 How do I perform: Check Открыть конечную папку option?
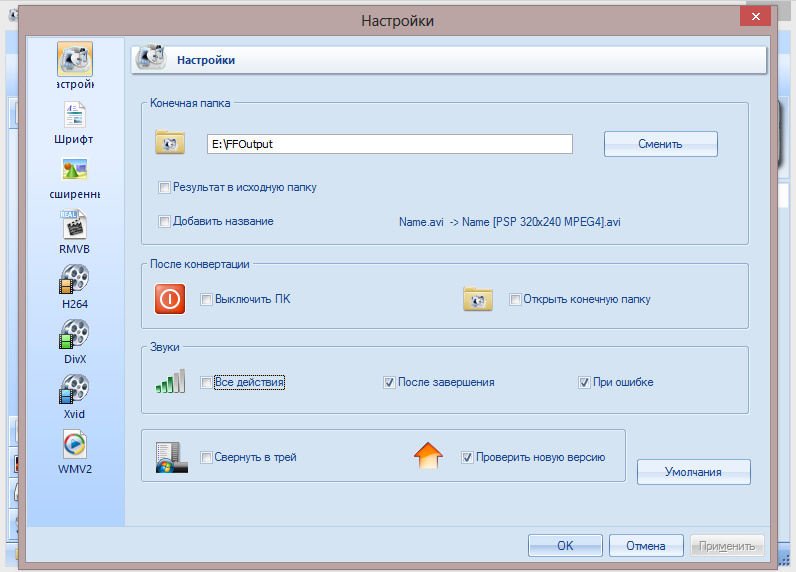point(515,299)
